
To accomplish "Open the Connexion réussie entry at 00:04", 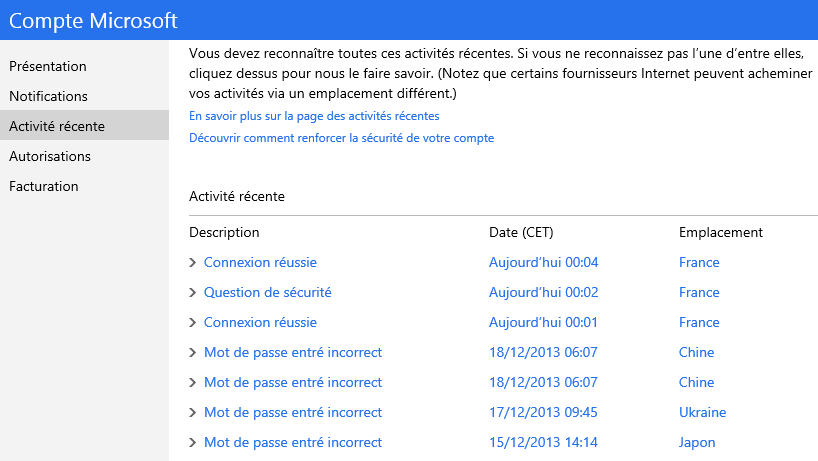I will (260, 263).
